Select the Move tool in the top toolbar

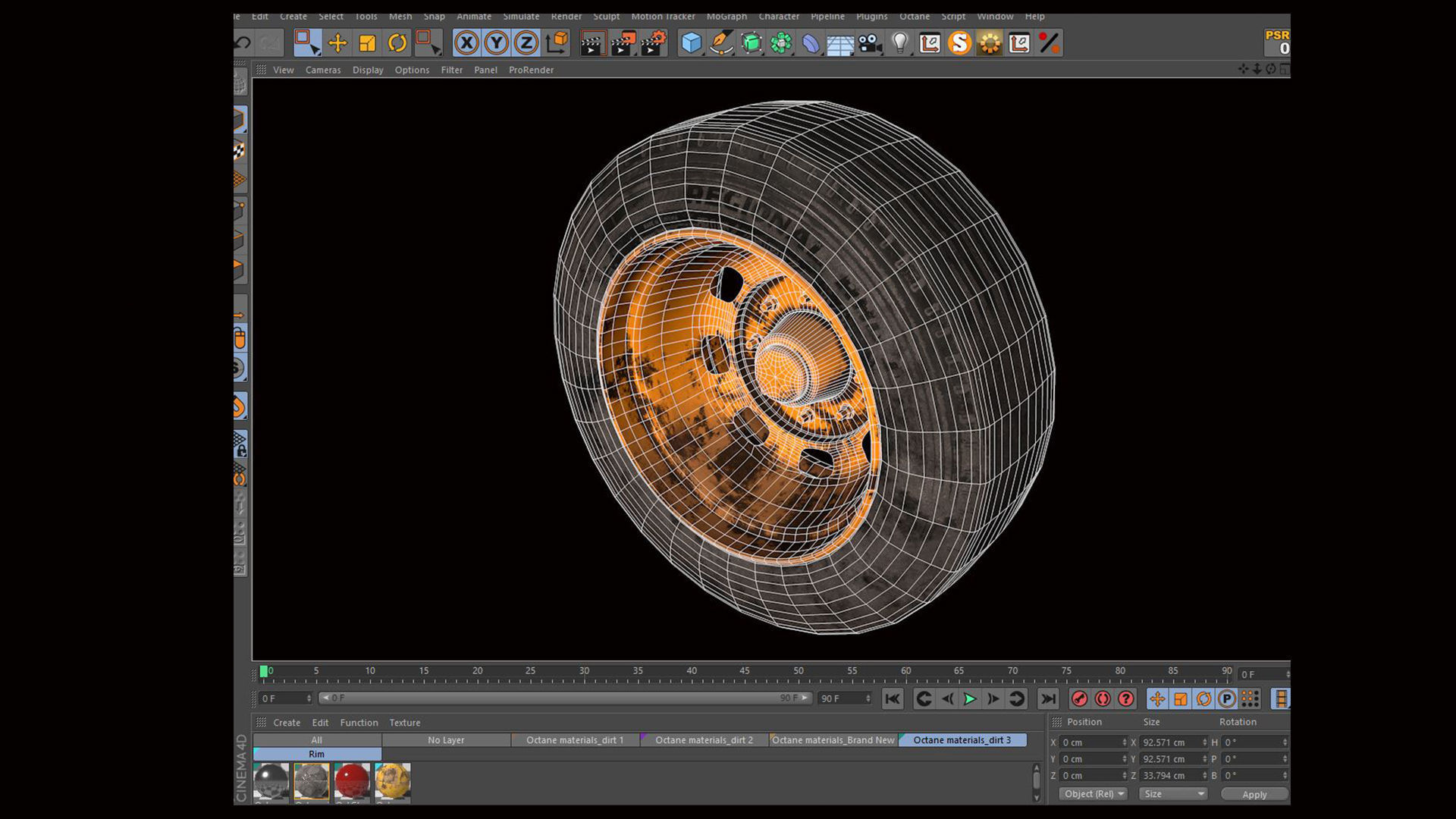click(x=337, y=43)
